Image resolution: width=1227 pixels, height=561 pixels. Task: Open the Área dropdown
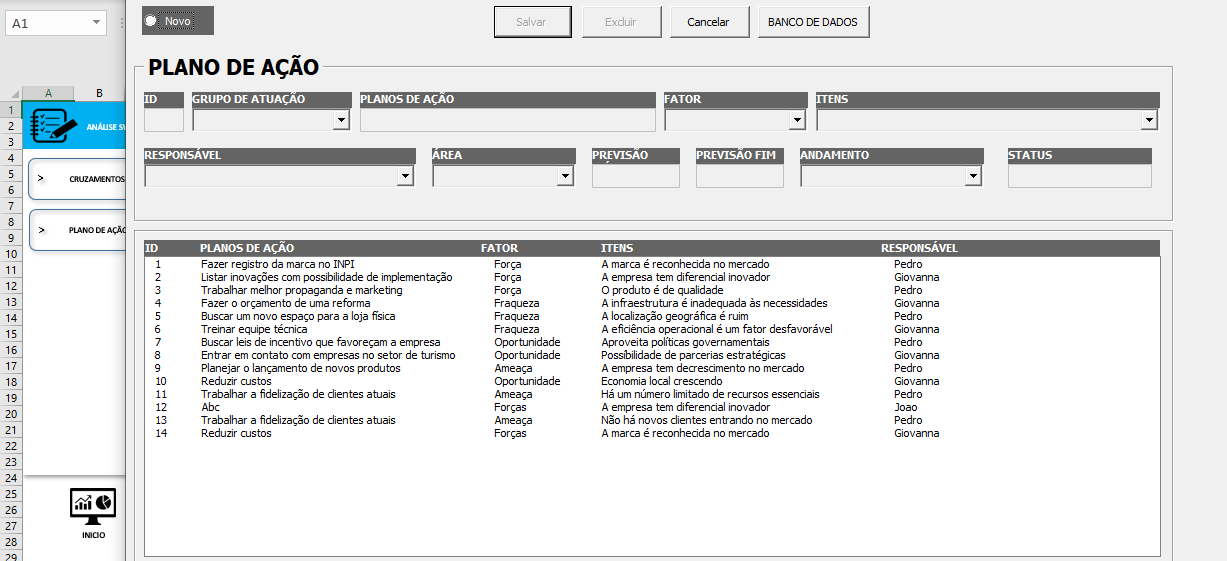tap(565, 176)
